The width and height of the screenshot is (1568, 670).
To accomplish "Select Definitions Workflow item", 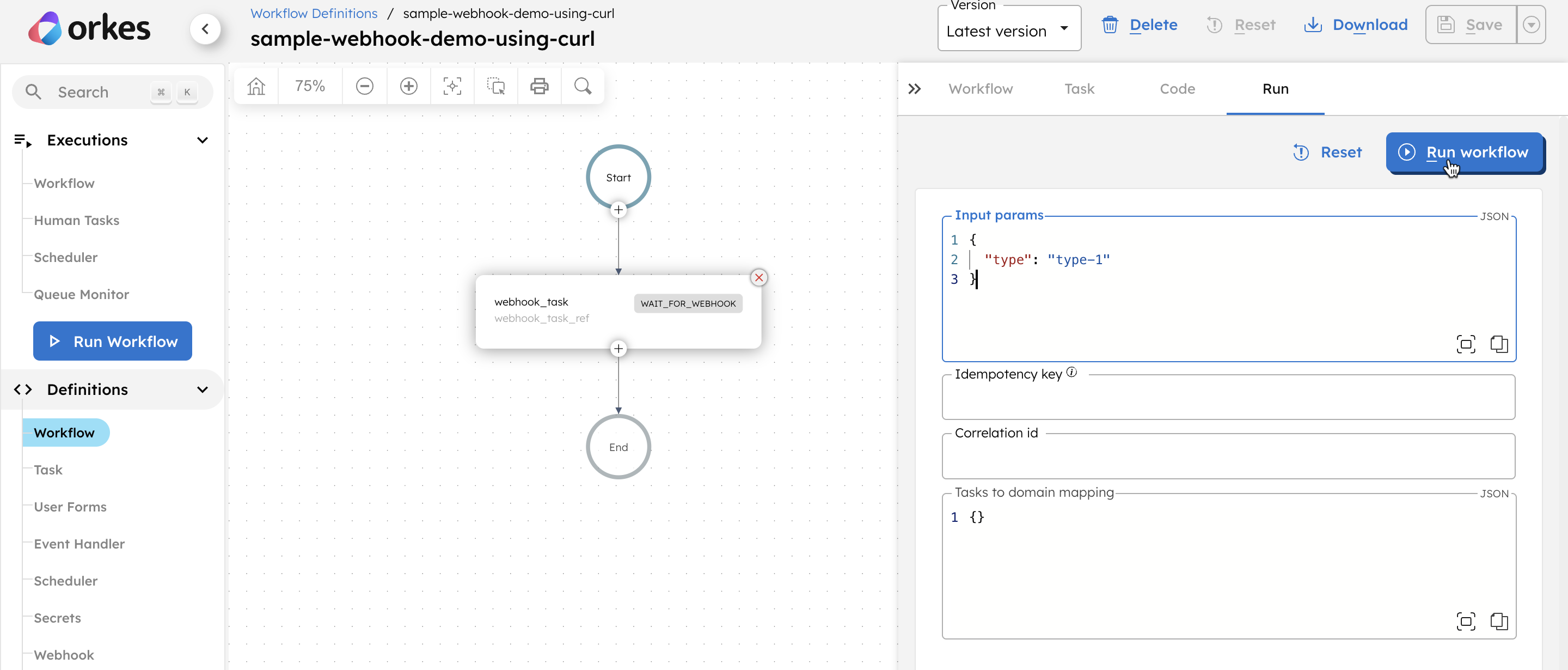I will (x=65, y=433).
